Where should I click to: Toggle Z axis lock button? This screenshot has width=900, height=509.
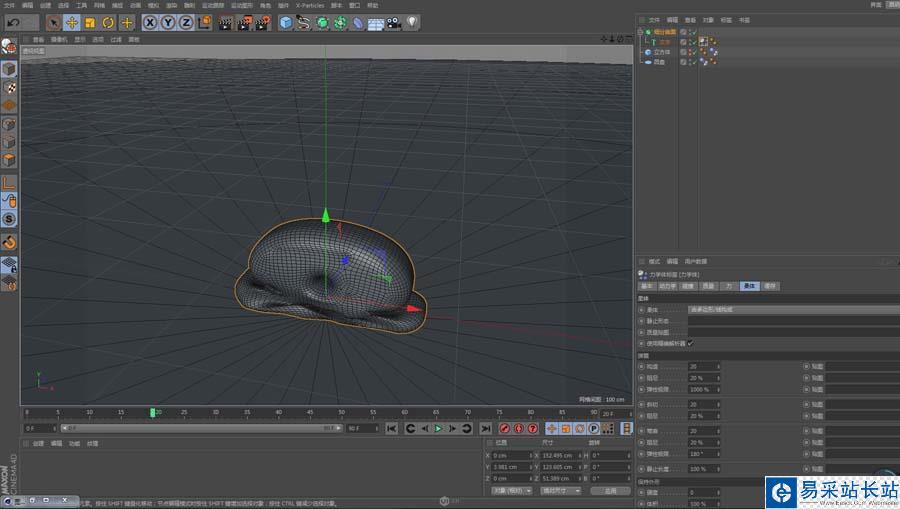click(186, 22)
